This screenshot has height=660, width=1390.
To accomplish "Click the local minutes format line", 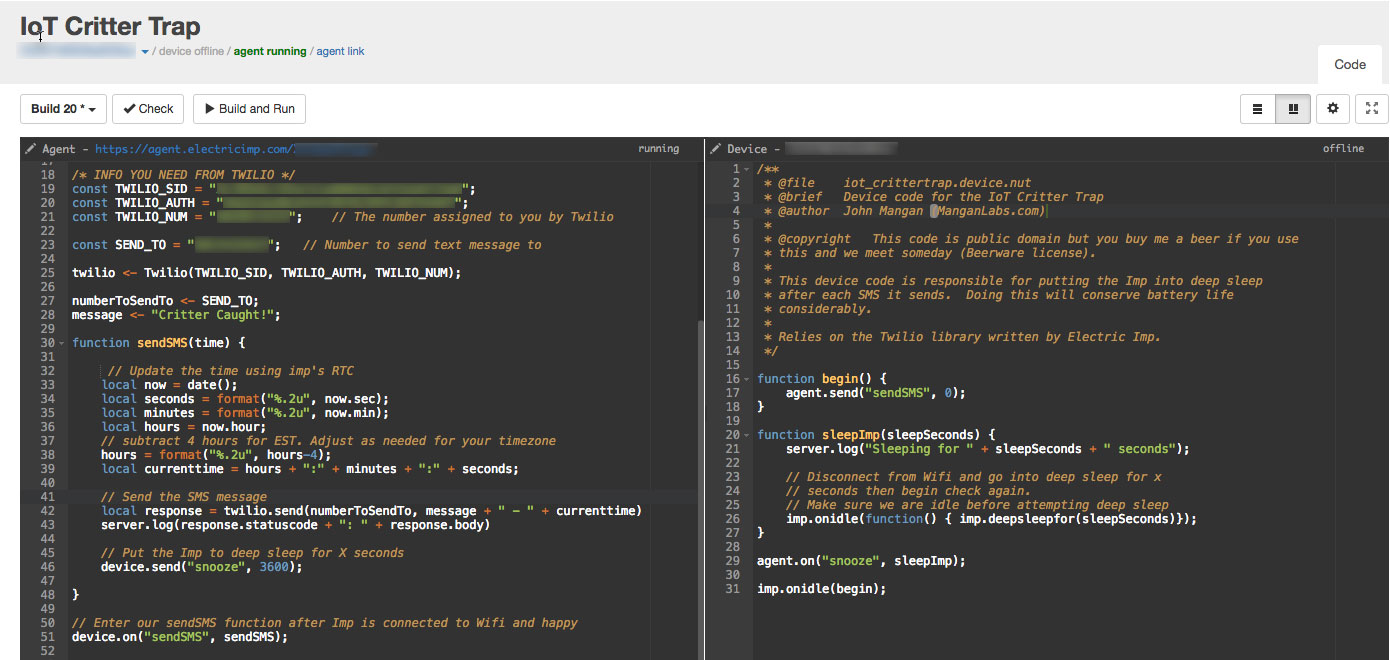I will point(245,413).
